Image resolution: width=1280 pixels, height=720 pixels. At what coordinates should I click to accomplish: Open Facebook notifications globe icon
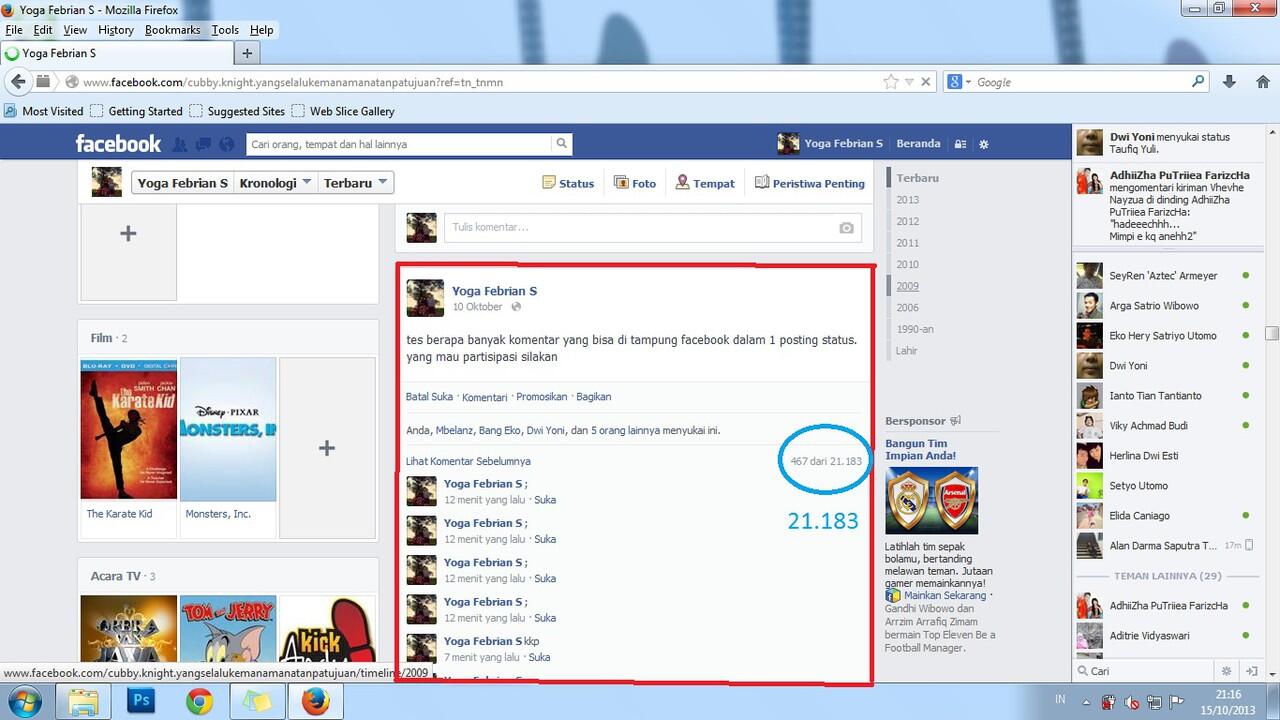[227, 144]
